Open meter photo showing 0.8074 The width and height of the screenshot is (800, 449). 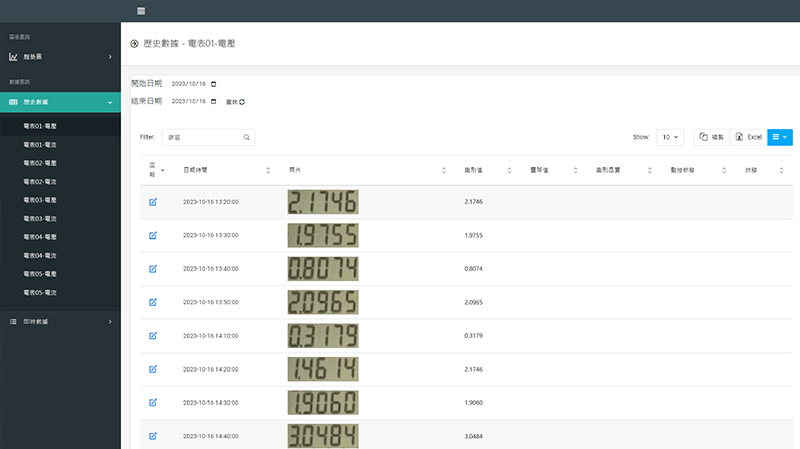323,269
